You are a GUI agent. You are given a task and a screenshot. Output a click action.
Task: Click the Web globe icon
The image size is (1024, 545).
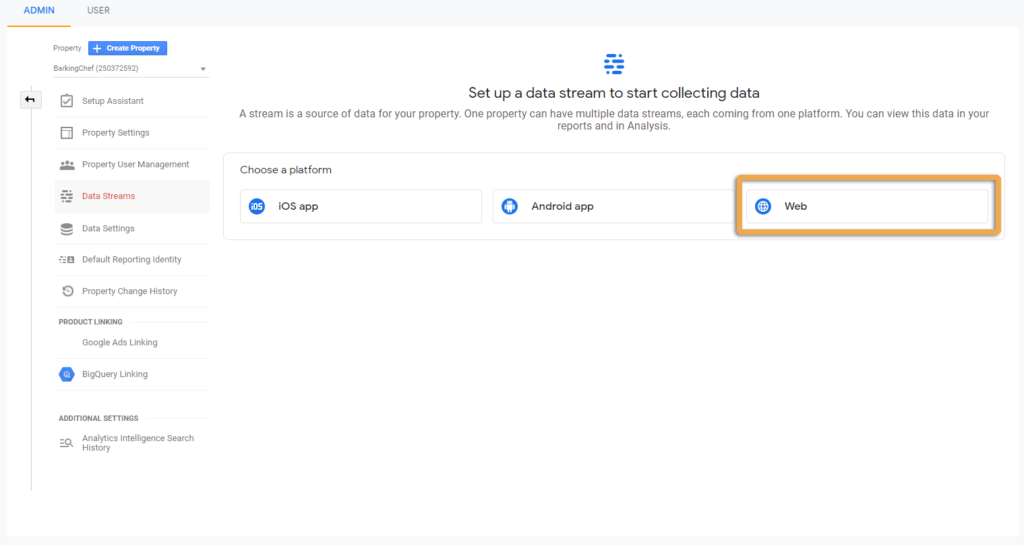pos(763,206)
